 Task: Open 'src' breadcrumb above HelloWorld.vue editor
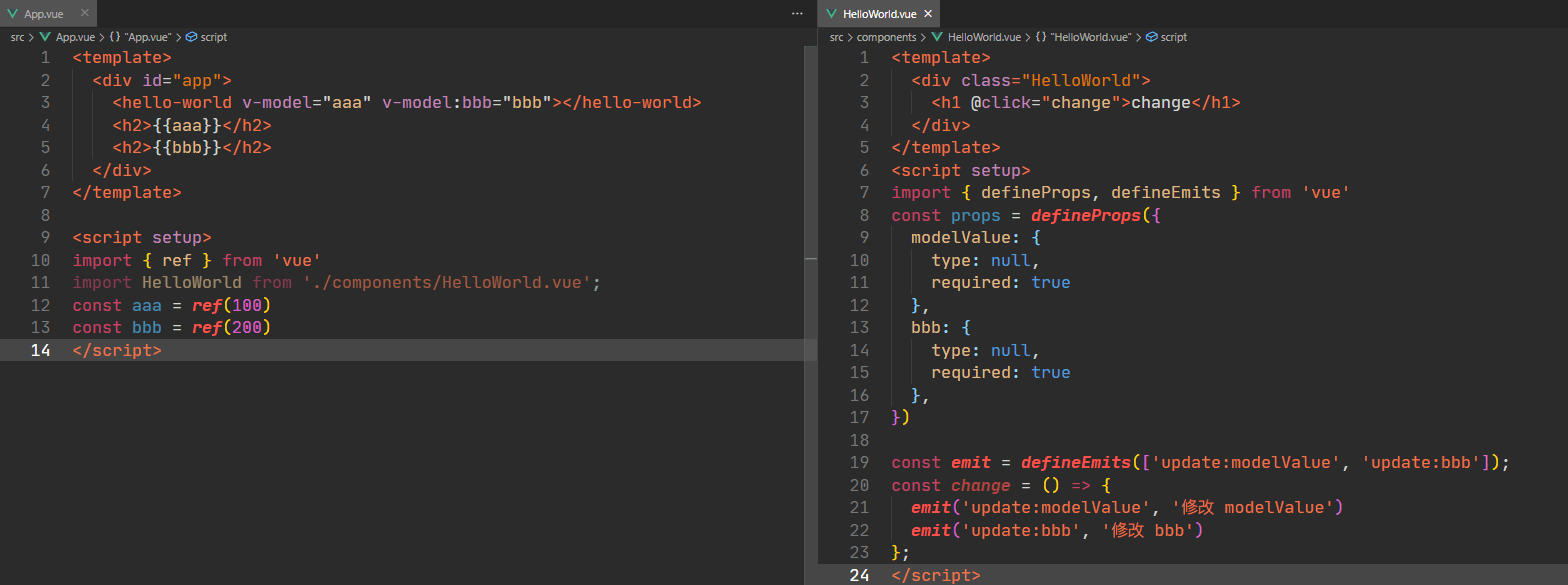[837, 37]
